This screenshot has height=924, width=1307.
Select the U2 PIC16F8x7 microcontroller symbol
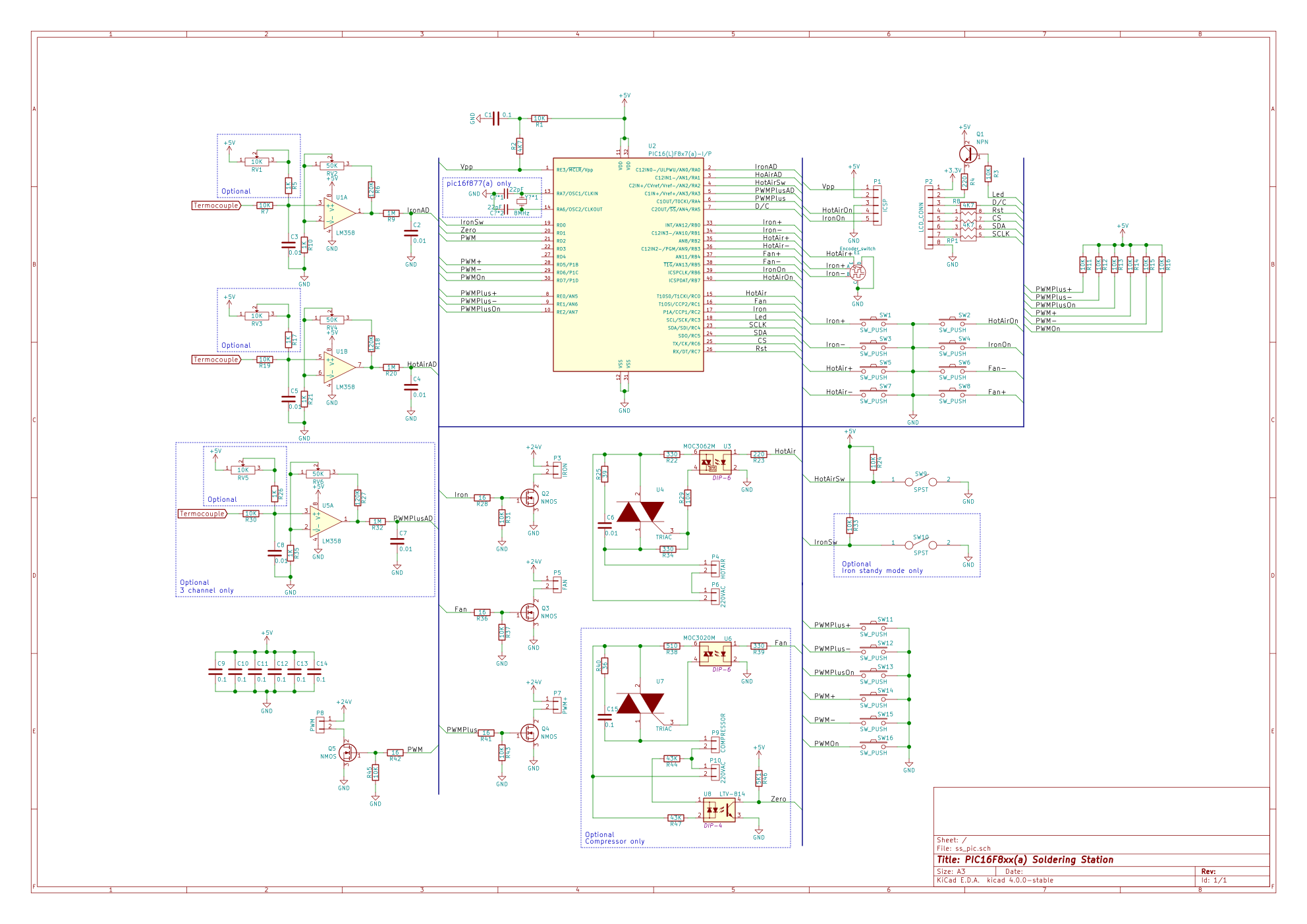628,265
